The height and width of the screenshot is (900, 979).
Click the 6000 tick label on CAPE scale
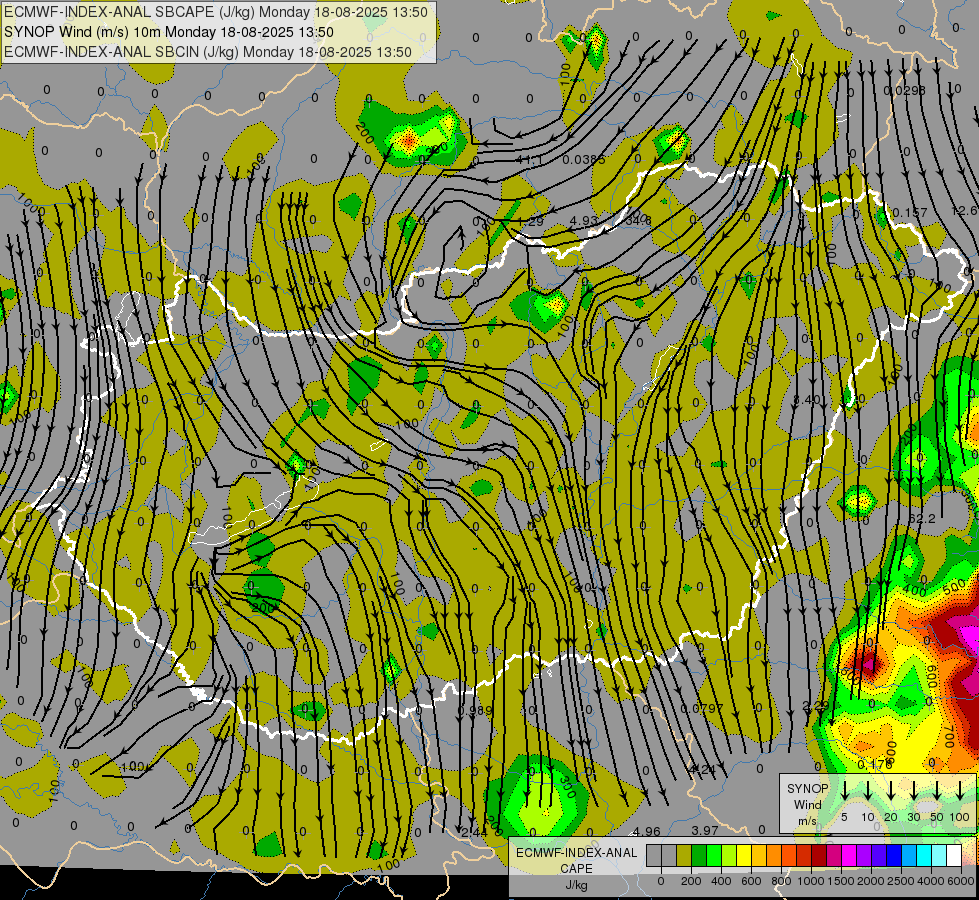961,881
